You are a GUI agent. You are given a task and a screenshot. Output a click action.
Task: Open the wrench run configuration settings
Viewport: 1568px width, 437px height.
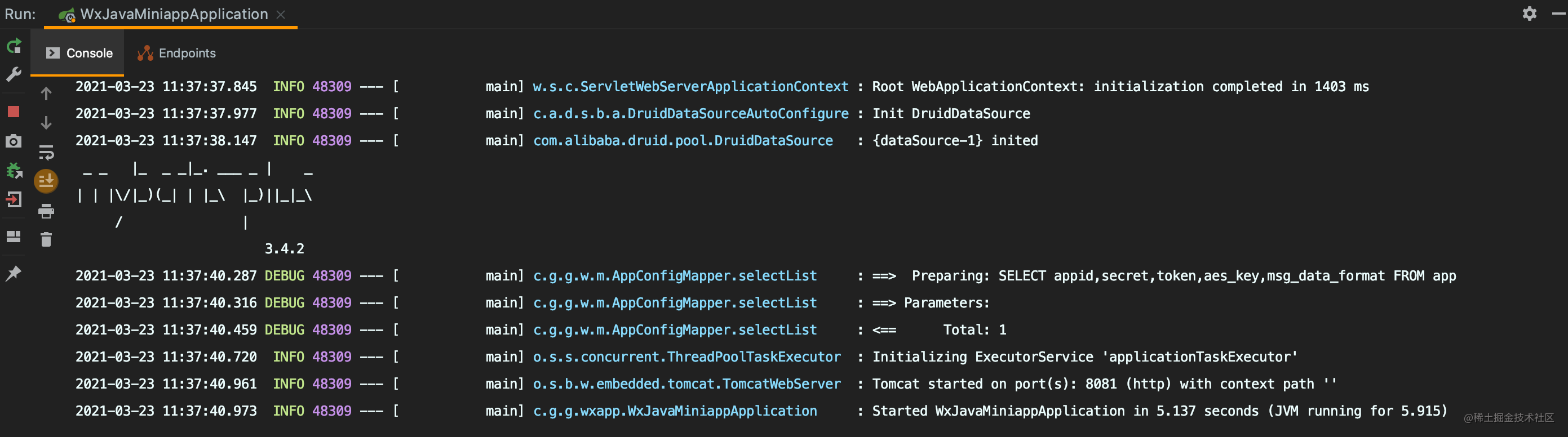14,74
